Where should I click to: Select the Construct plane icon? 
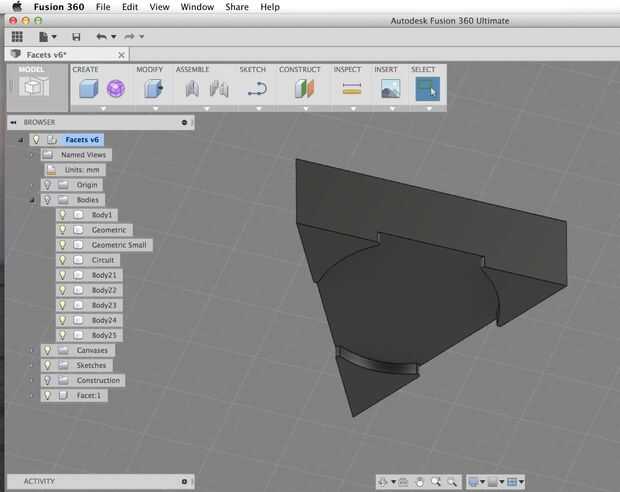[304, 89]
